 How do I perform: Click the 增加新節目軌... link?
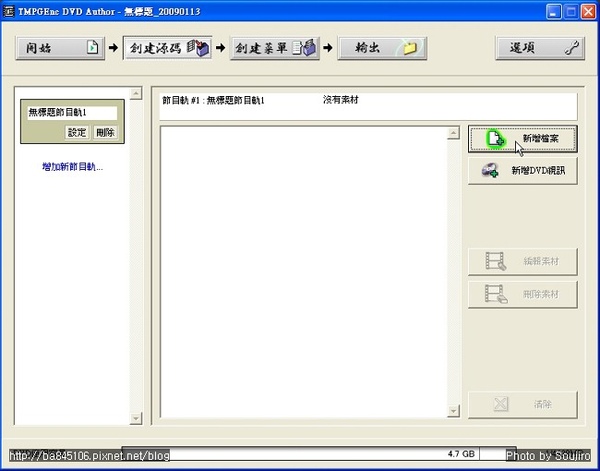[x=72, y=167]
